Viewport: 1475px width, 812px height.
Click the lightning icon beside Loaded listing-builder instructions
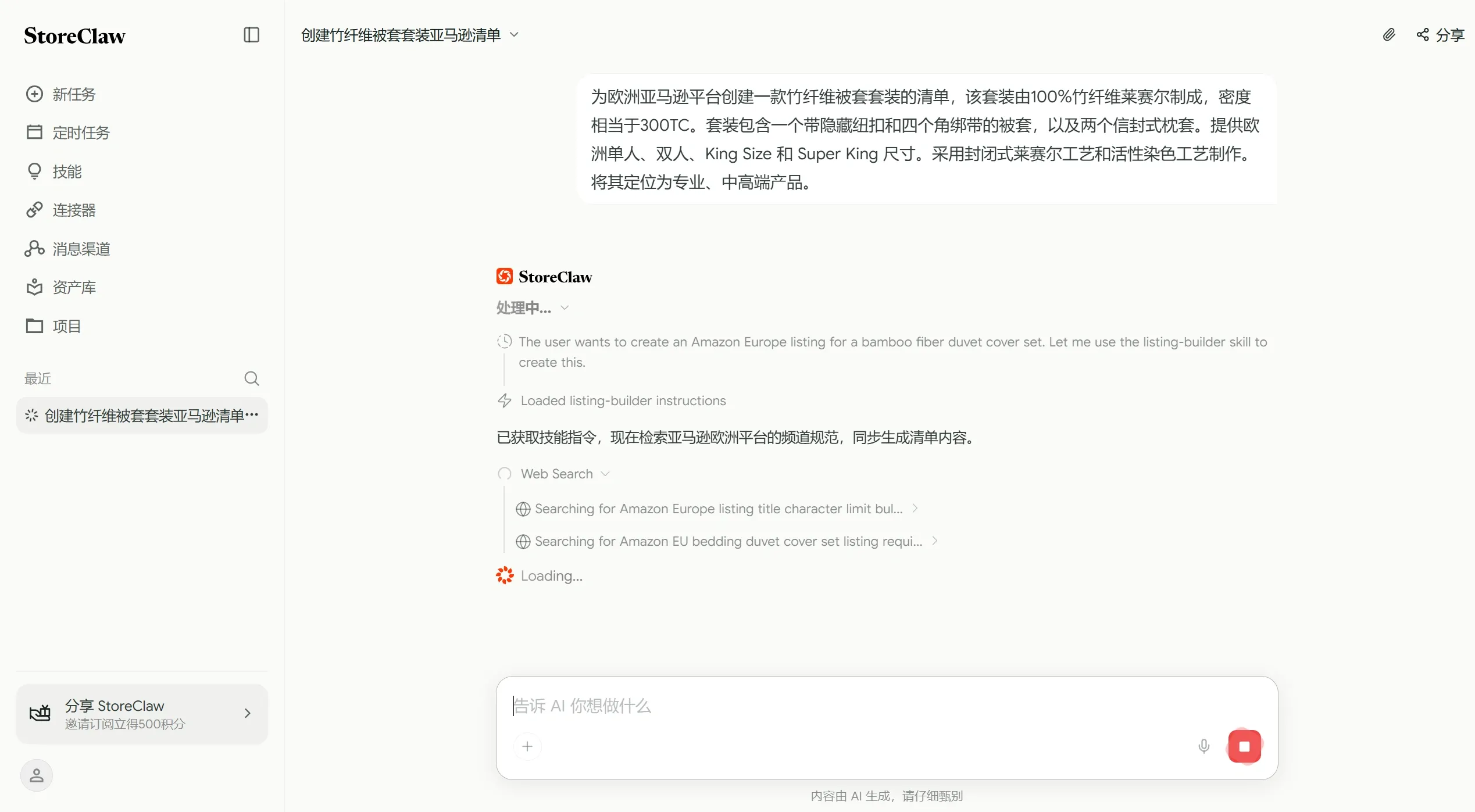click(x=505, y=400)
